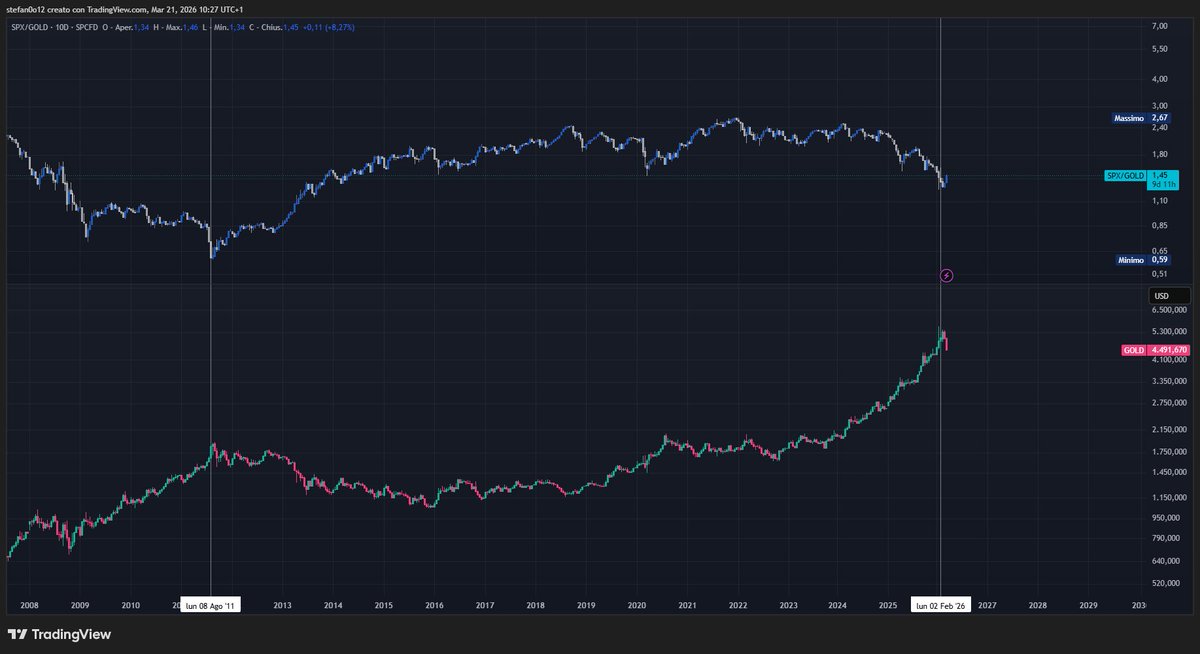Viewport: 1200px width, 654px height.
Task: Click the 2010 year on time axis
Action: [130, 605]
